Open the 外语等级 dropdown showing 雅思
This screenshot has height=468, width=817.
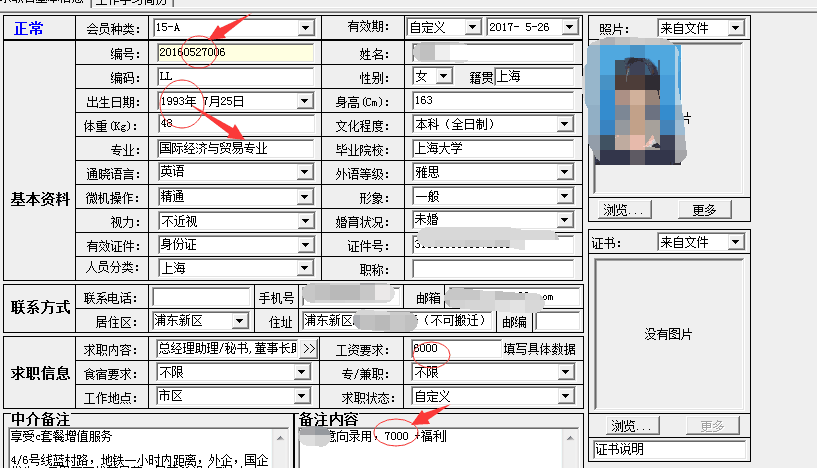(x=565, y=173)
